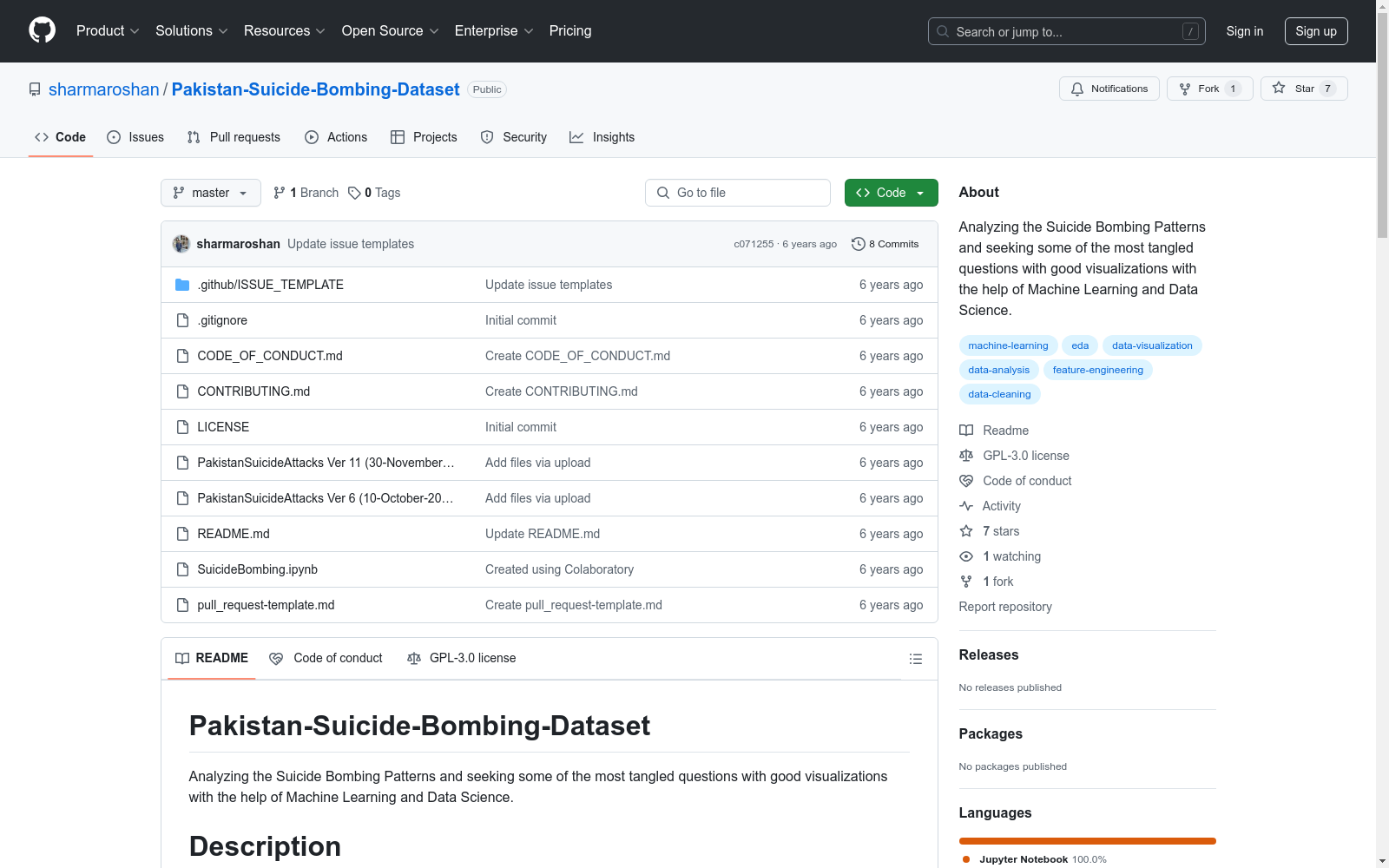Screen dimensions: 1389x868
Task: Open sharmaroshan's avatar in the commit row
Action: tap(181, 244)
